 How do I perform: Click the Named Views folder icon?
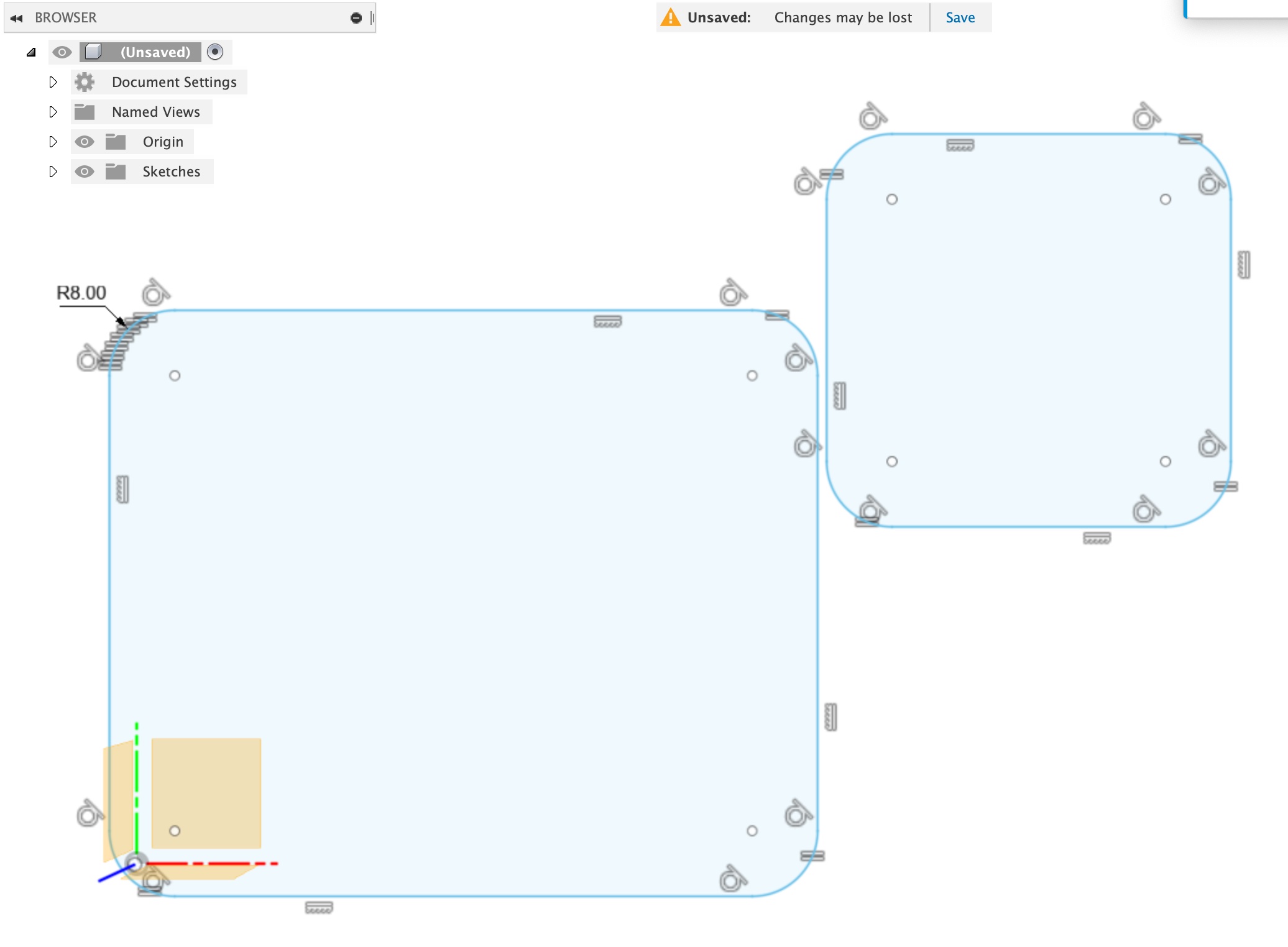[85, 112]
